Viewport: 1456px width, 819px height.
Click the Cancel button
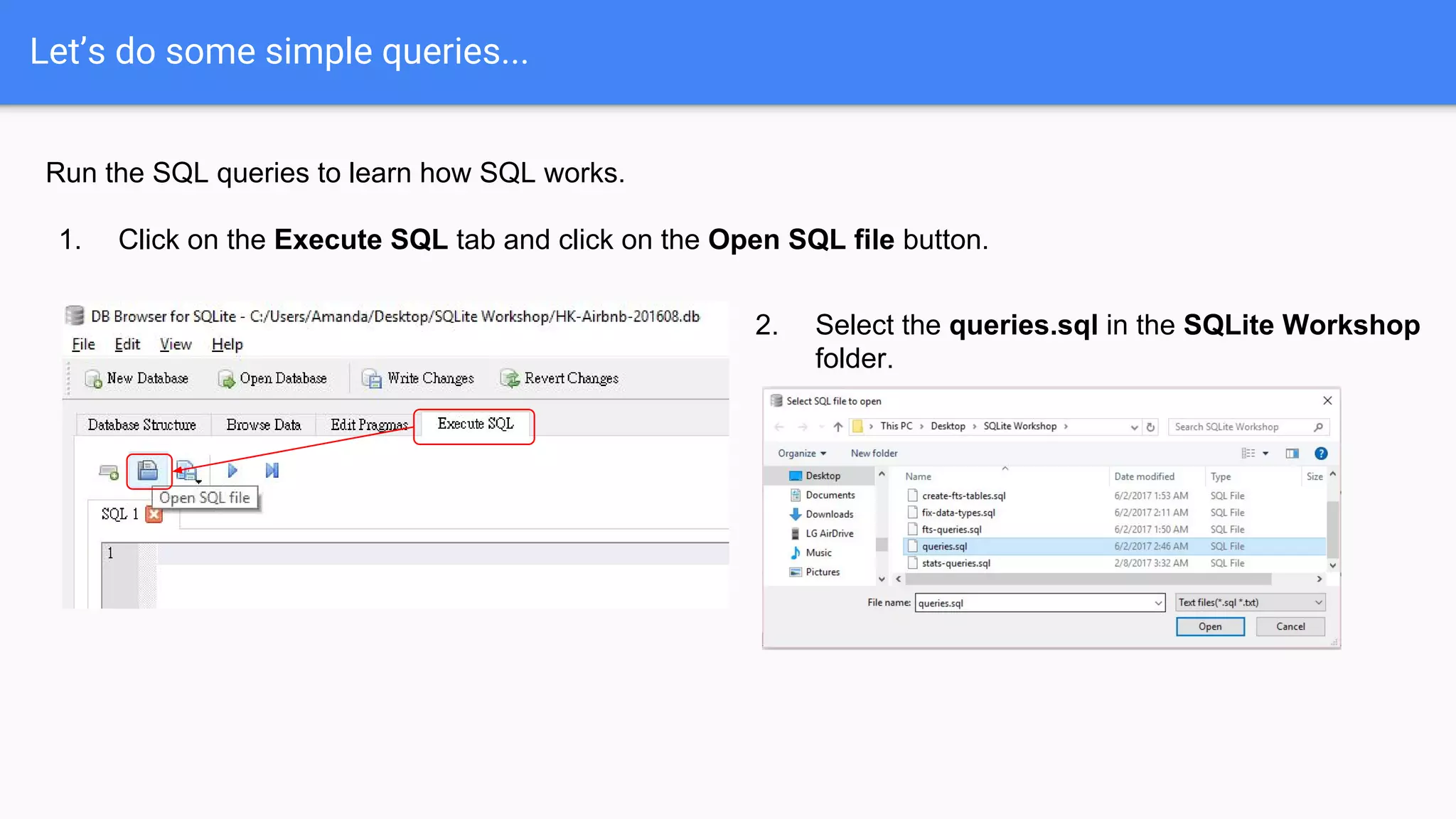[1290, 626]
